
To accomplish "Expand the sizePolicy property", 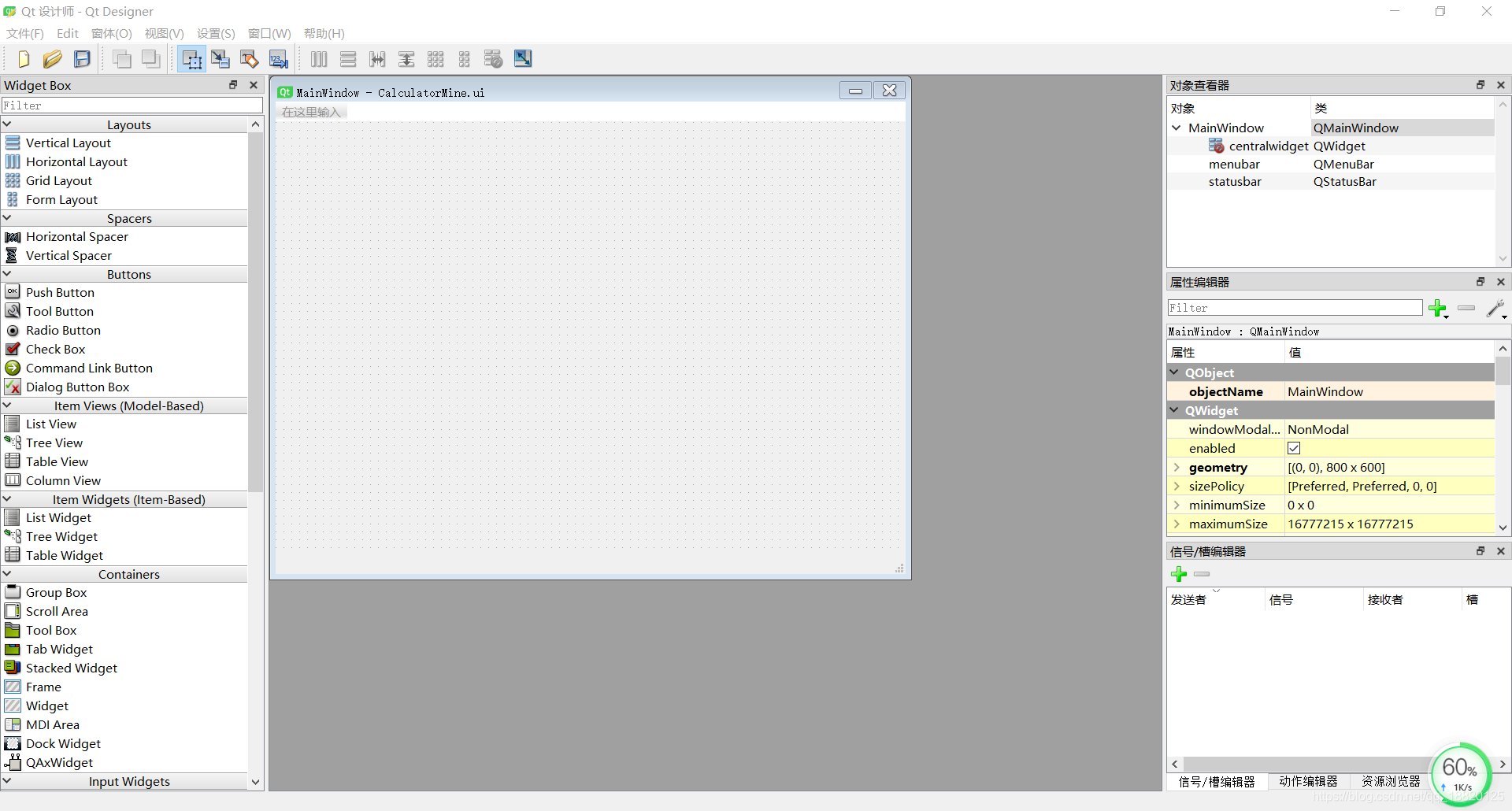I will 1177,486.
